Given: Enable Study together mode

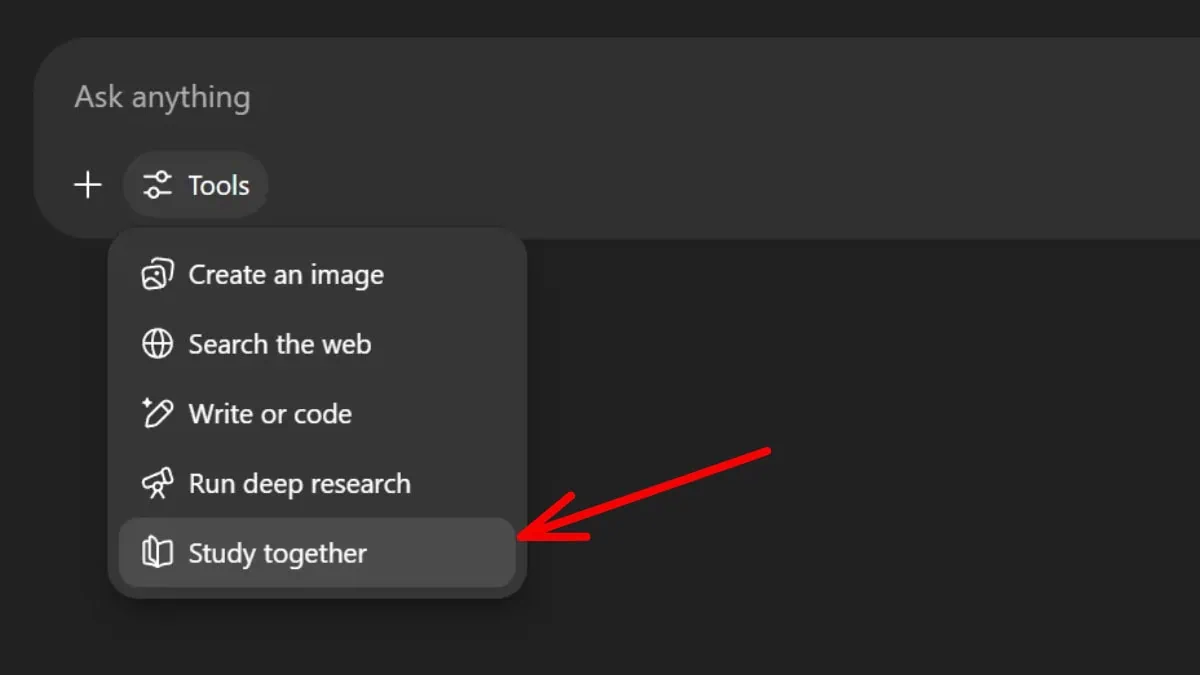Looking at the screenshot, I should click(x=278, y=553).
